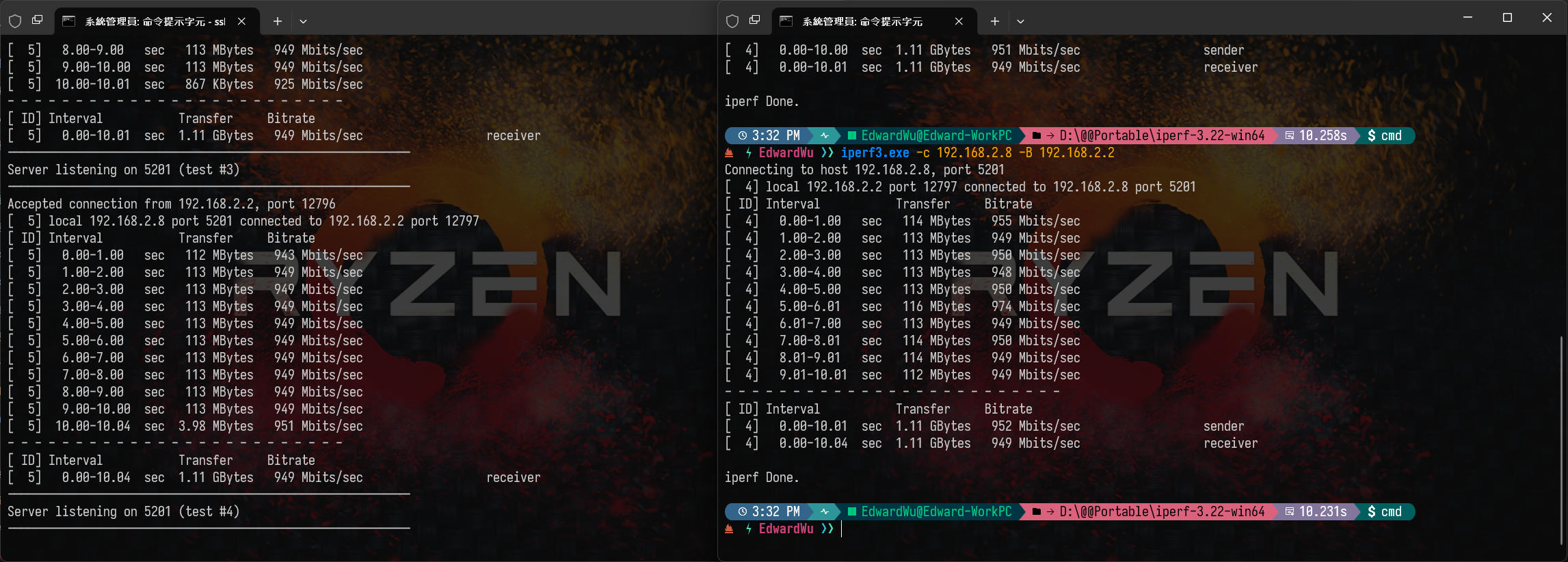
Task: Click the 'iperf3.exe' command text in the right terminal
Action: [x=875, y=152]
